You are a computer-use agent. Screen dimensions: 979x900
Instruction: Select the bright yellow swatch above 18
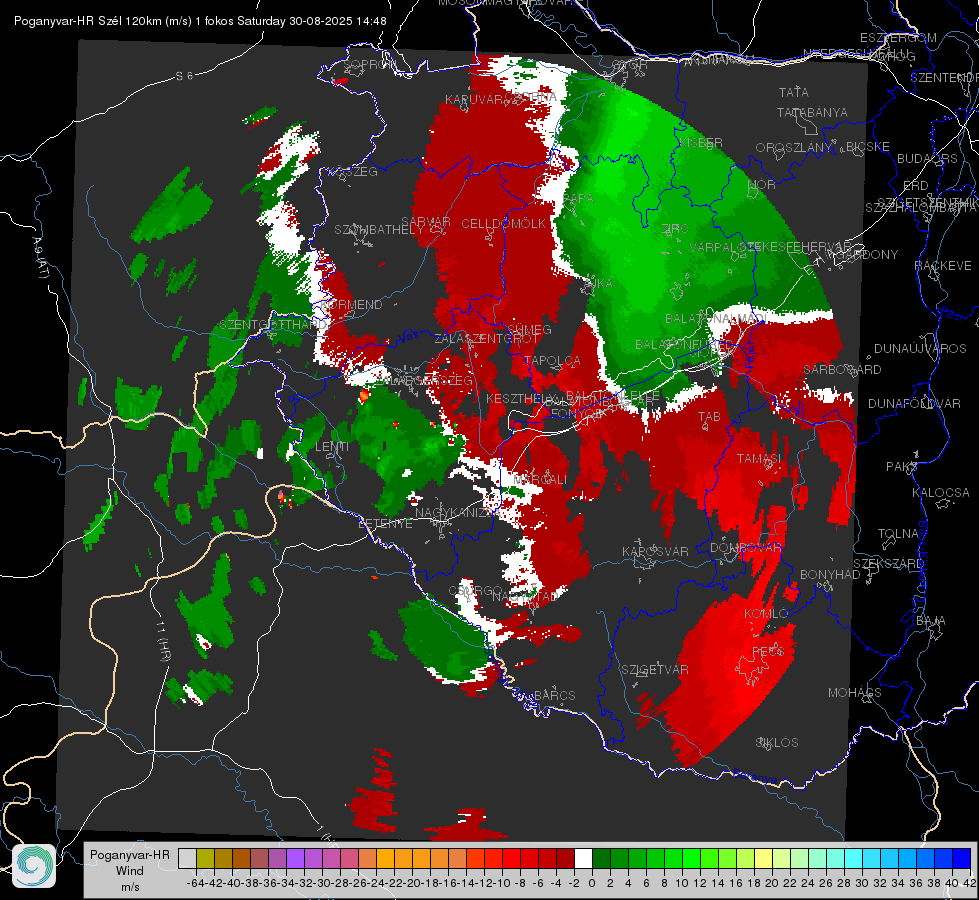click(763, 858)
